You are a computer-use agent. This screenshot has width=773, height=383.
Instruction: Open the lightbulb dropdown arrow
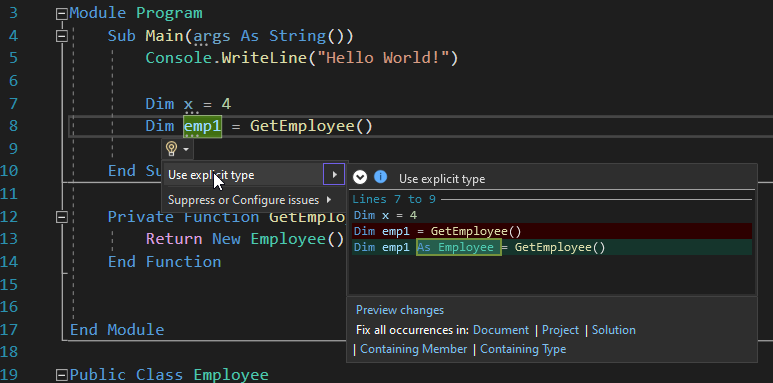tap(186, 149)
